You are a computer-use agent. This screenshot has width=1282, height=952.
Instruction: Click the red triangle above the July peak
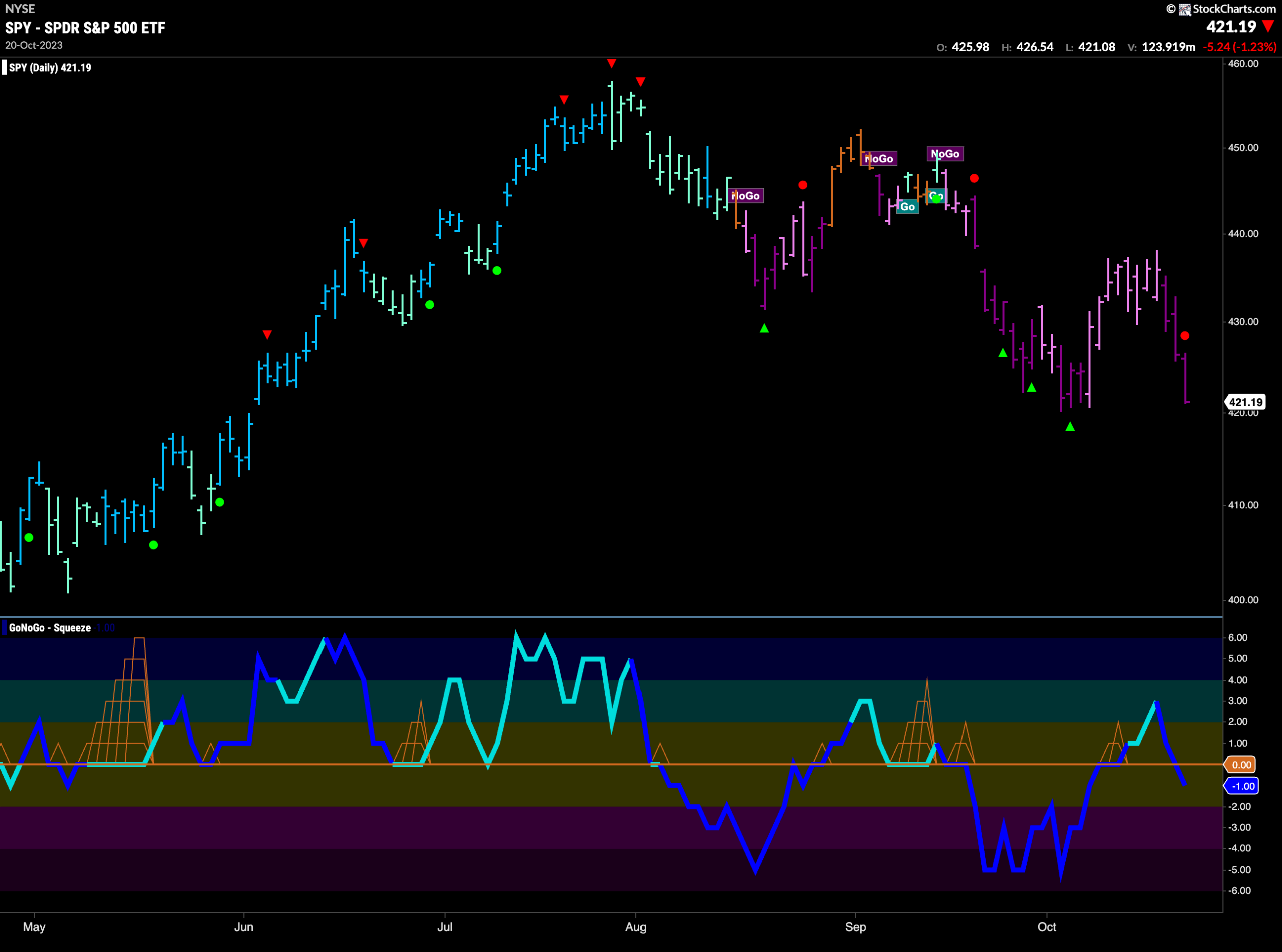[x=611, y=63]
